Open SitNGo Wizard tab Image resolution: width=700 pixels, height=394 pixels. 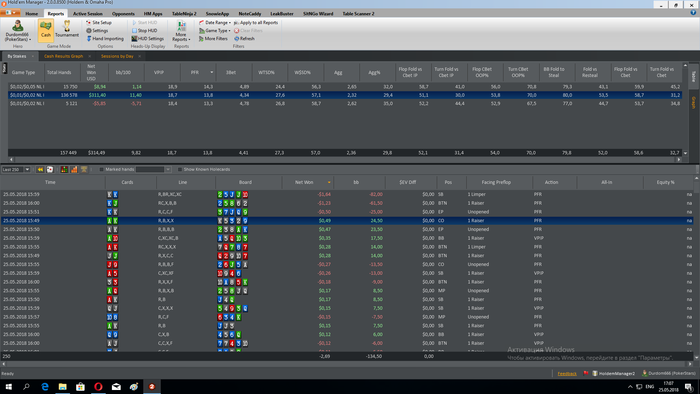pyautogui.click(x=318, y=13)
